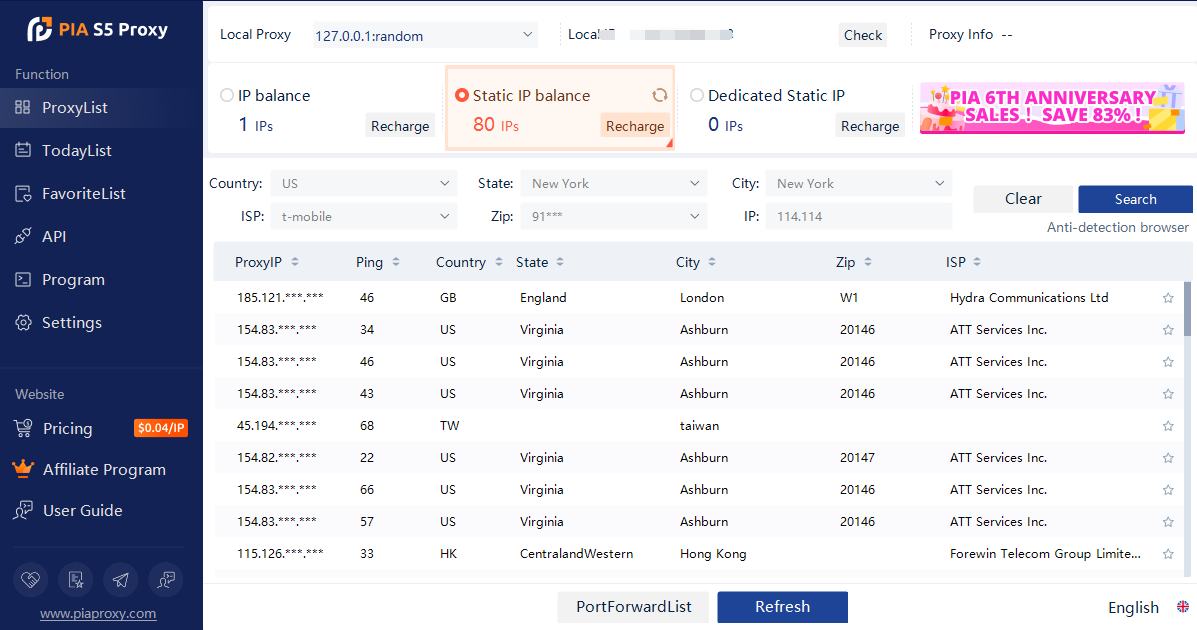Select the Dedicated Static IP radio button
This screenshot has height=630, width=1197.
pos(696,95)
